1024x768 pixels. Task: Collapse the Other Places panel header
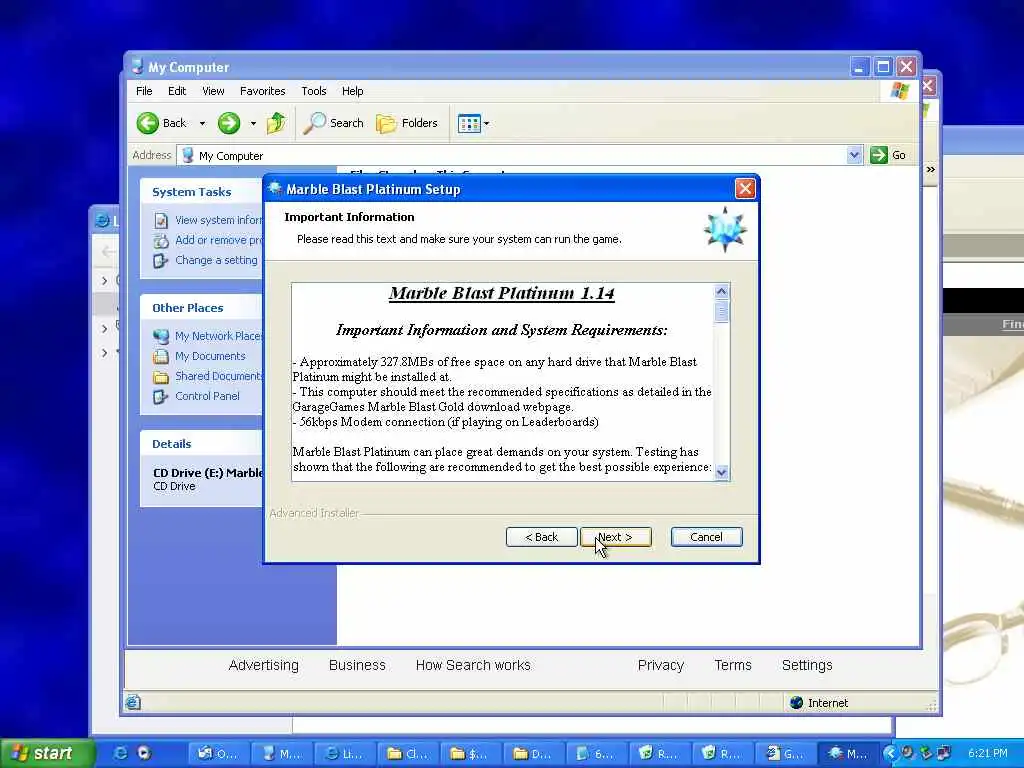pyautogui.click(x=201, y=308)
